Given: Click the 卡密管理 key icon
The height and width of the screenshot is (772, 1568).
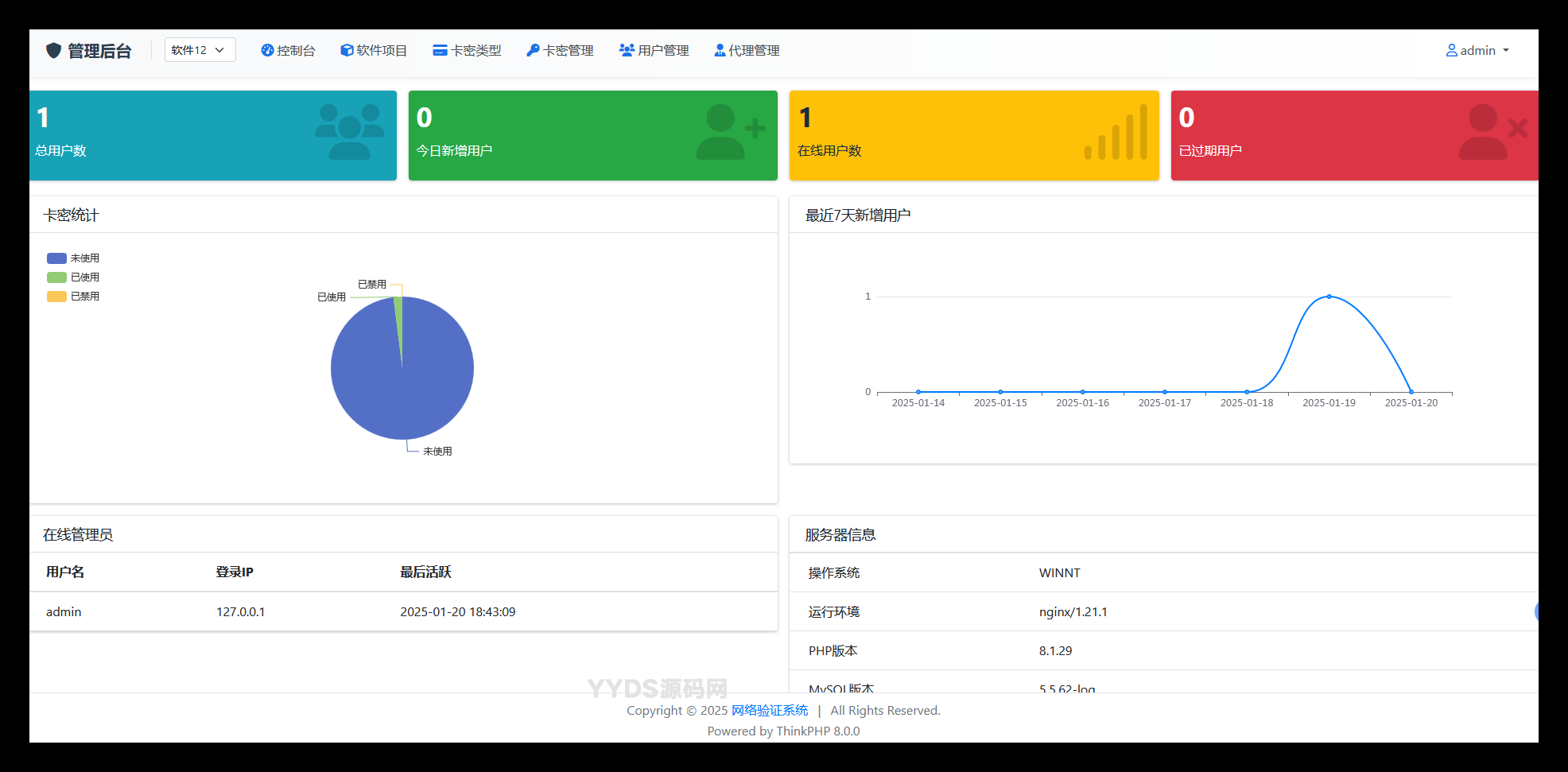Looking at the screenshot, I should pyautogui.click(x=533, y=51).
